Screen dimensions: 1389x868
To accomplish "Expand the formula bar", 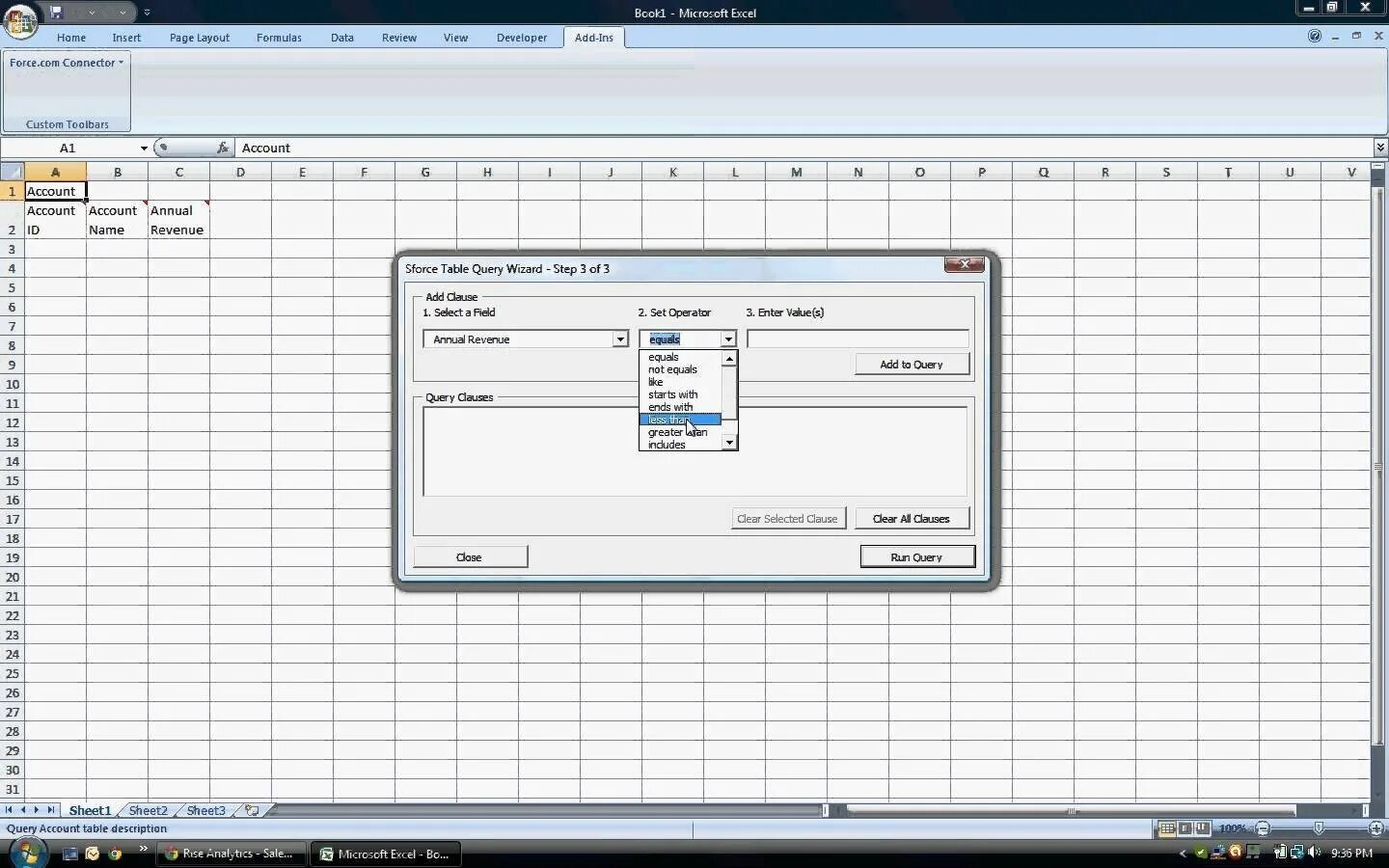I will click(x=1380, y=148).
